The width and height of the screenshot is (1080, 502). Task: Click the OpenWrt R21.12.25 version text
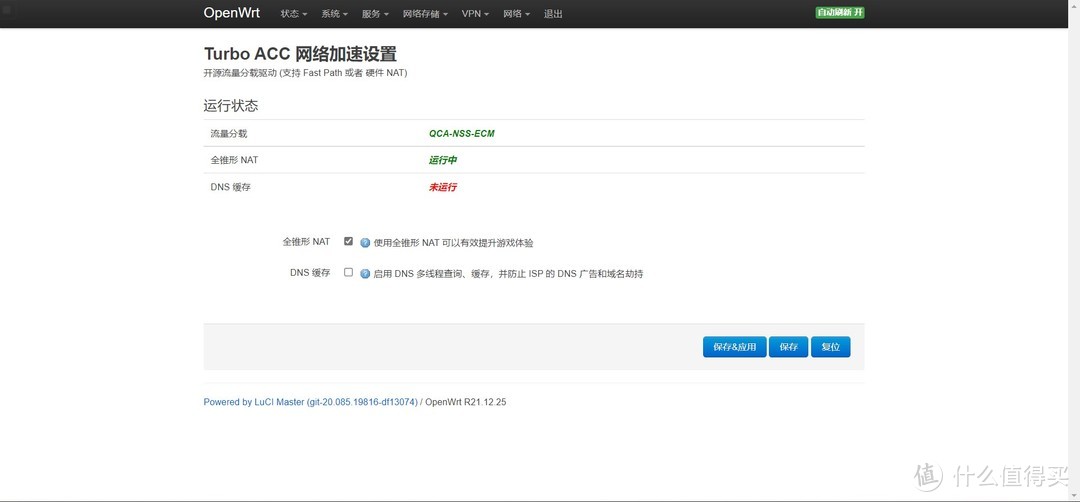point(466,402)
